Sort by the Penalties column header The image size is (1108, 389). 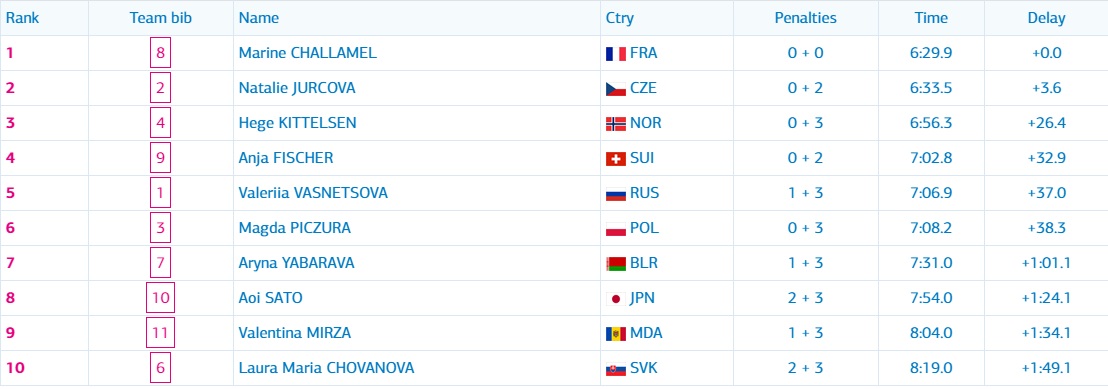point(806,18)
